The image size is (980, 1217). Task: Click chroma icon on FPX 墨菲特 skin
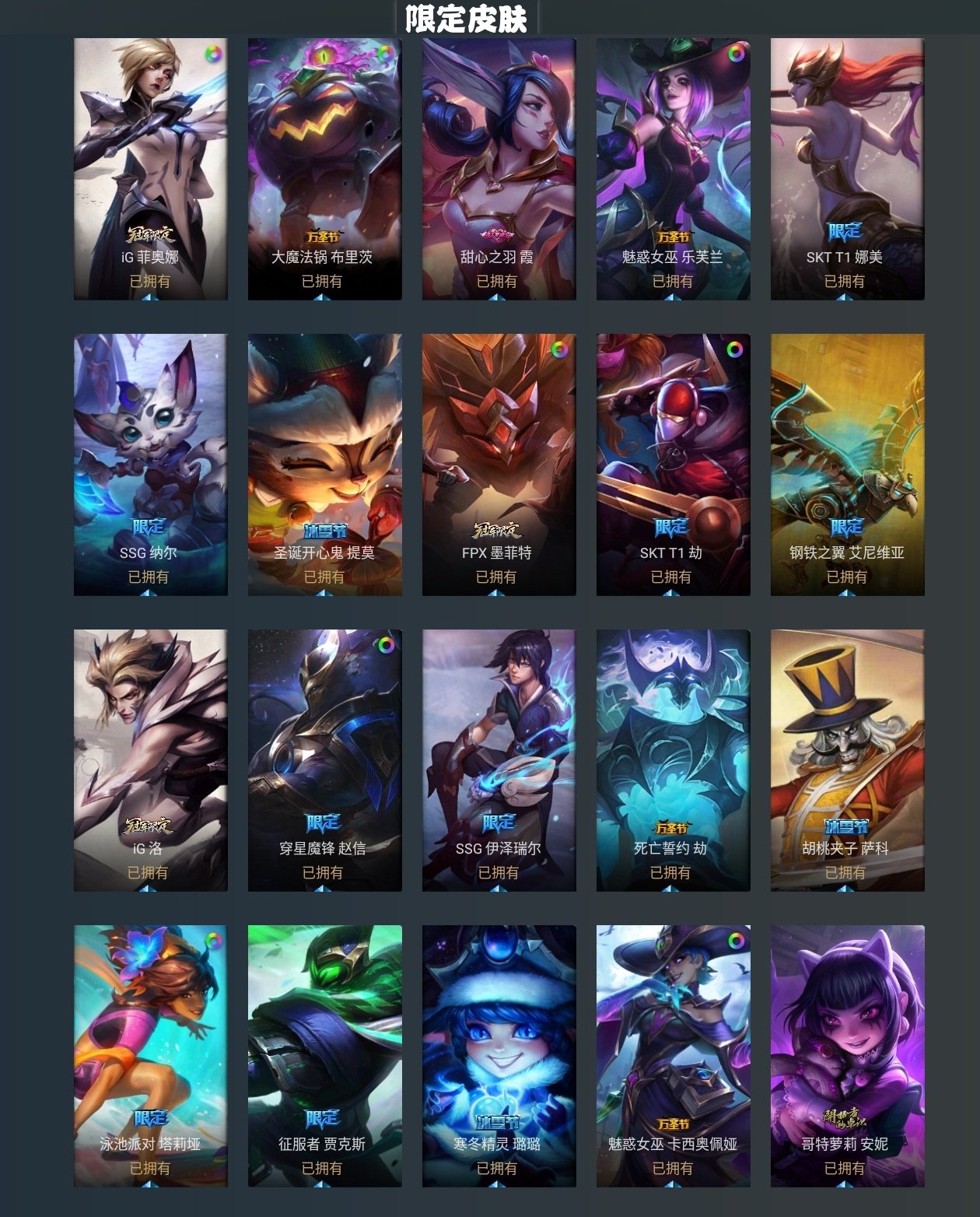[560, 350]
